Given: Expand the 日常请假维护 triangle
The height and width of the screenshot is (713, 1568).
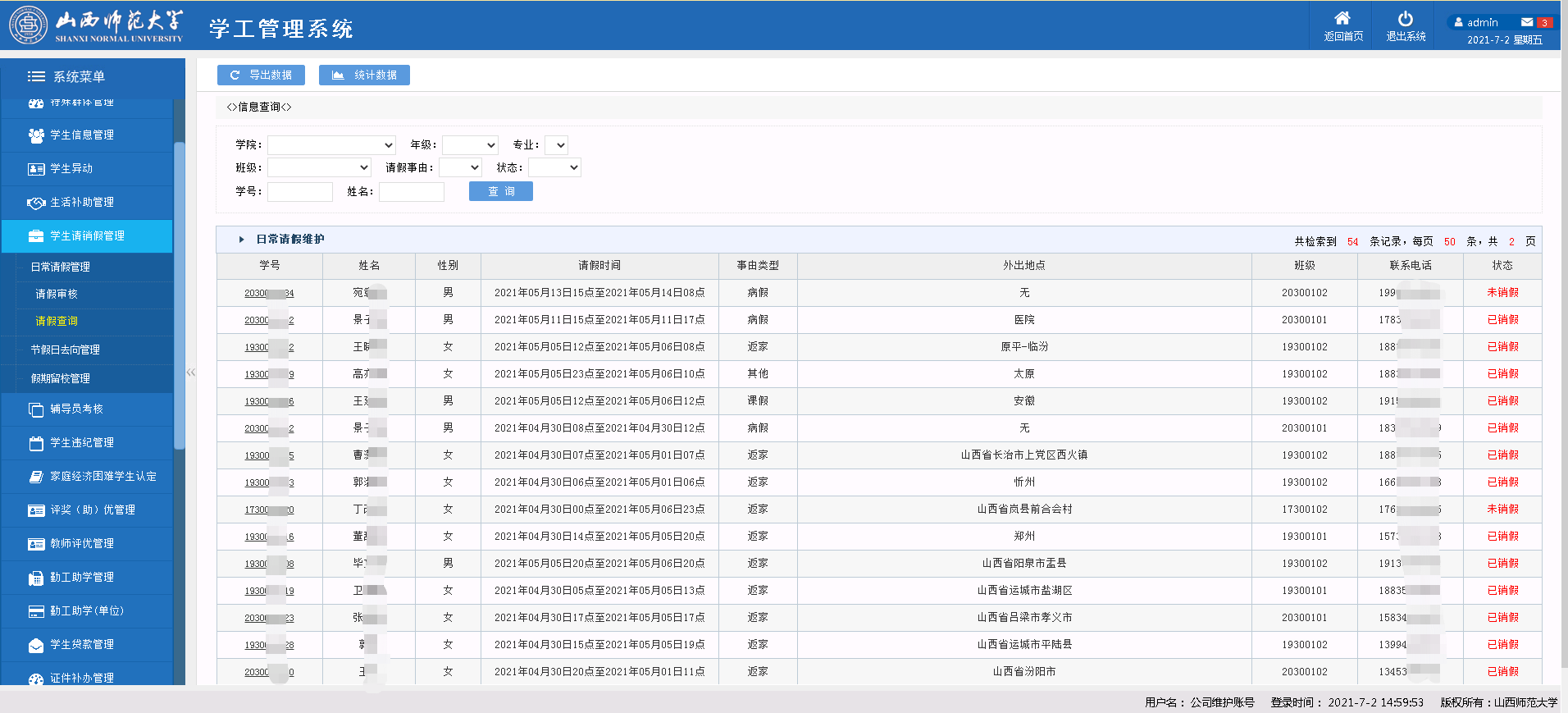Looking at the screenshot, I should pos(241,240).
